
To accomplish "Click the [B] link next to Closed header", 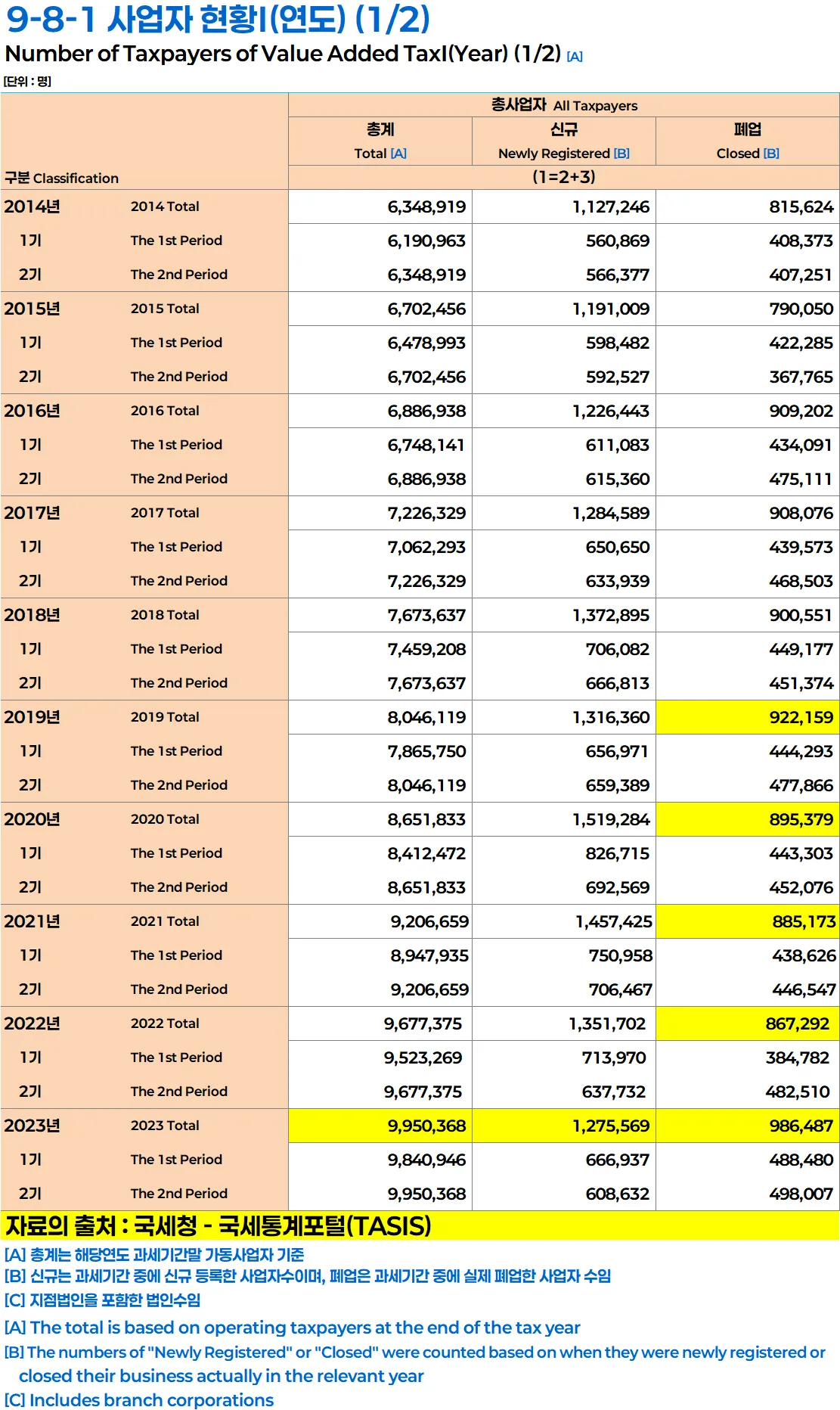I will click(771, 154).
